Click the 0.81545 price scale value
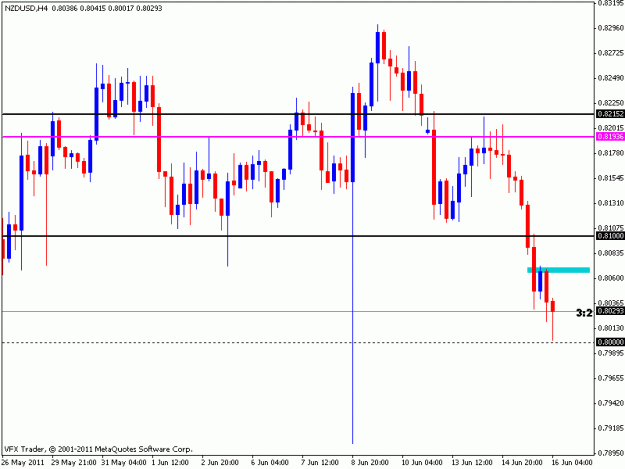This screenshot has height=469, width=625. (611, 178)
